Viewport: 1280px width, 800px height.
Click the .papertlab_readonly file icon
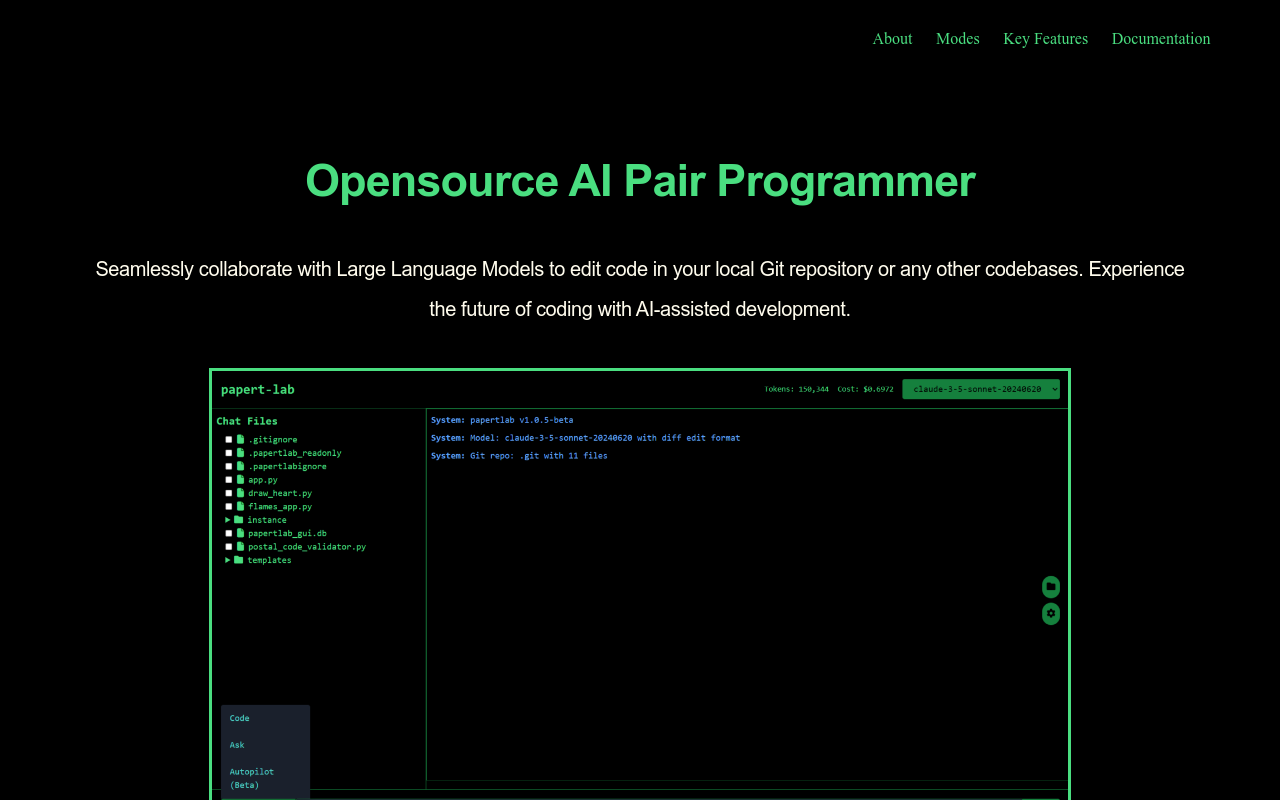pyautogui.click(x=241, y=453)
